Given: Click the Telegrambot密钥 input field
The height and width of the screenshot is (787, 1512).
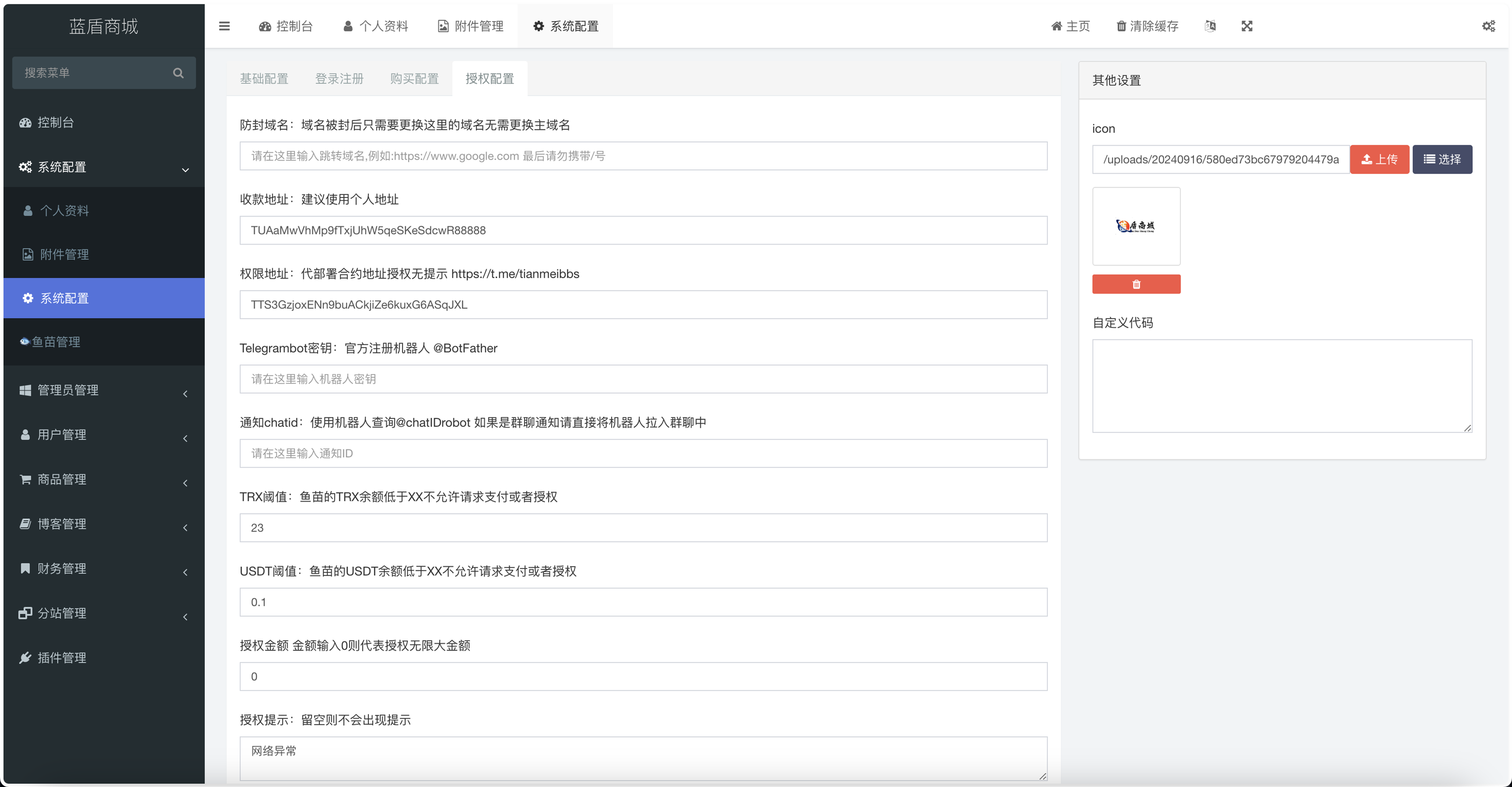Looking at the screenshot, I should [643, 379].
